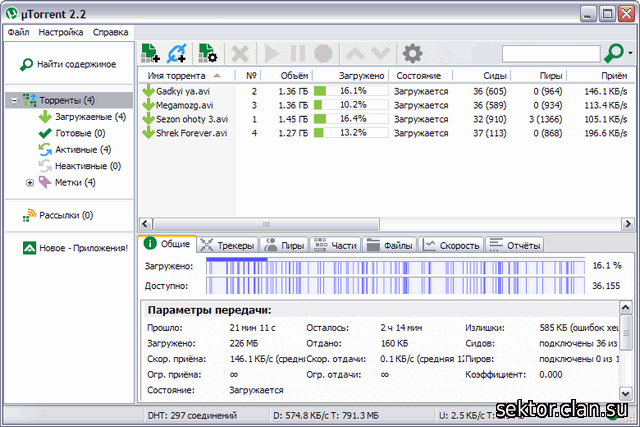Click Найти содержимое in sidebar

pyautogui.click(x=68, y=64)
